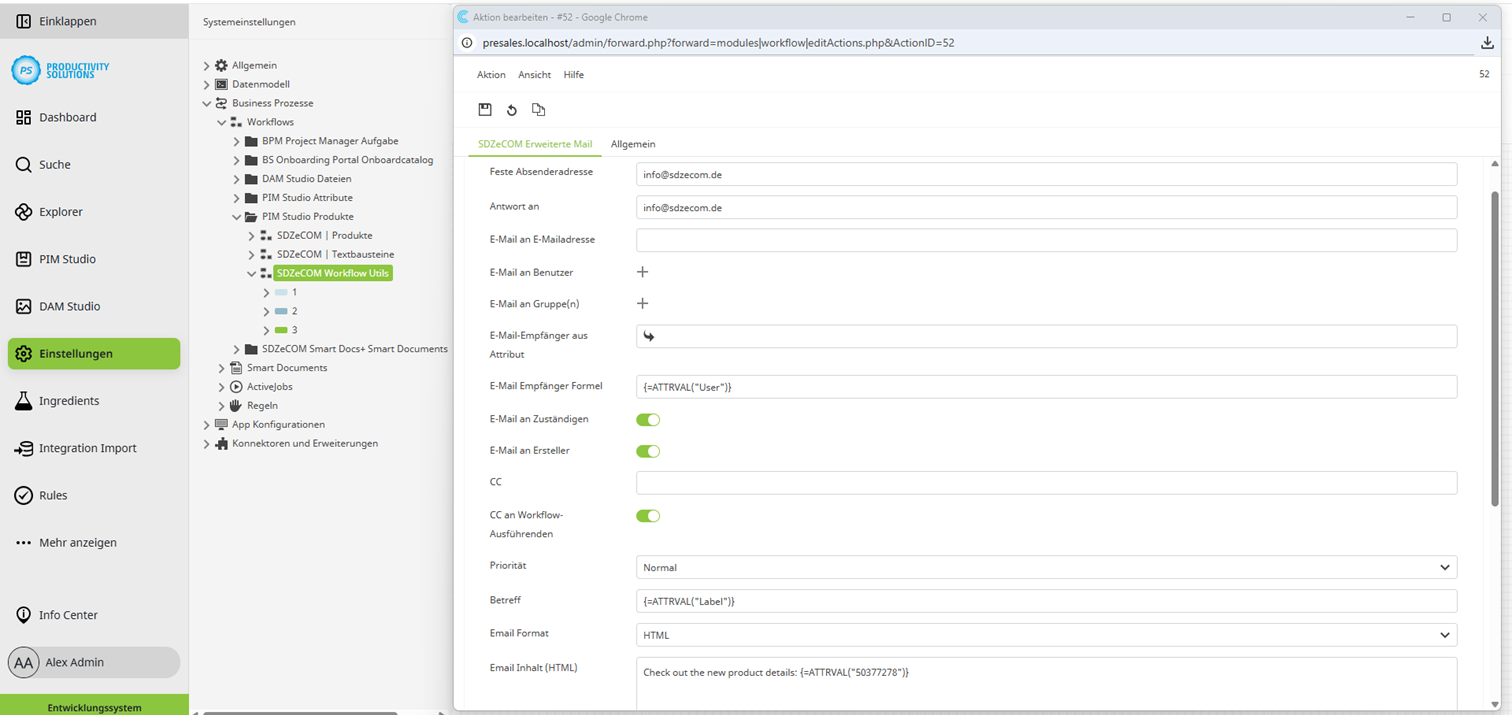The height and width of the screenshot is (715, 1512).
Task: Click the attribute picker icon in E-Mail-Empfänger aus Attribut
Action: [649, 336]
